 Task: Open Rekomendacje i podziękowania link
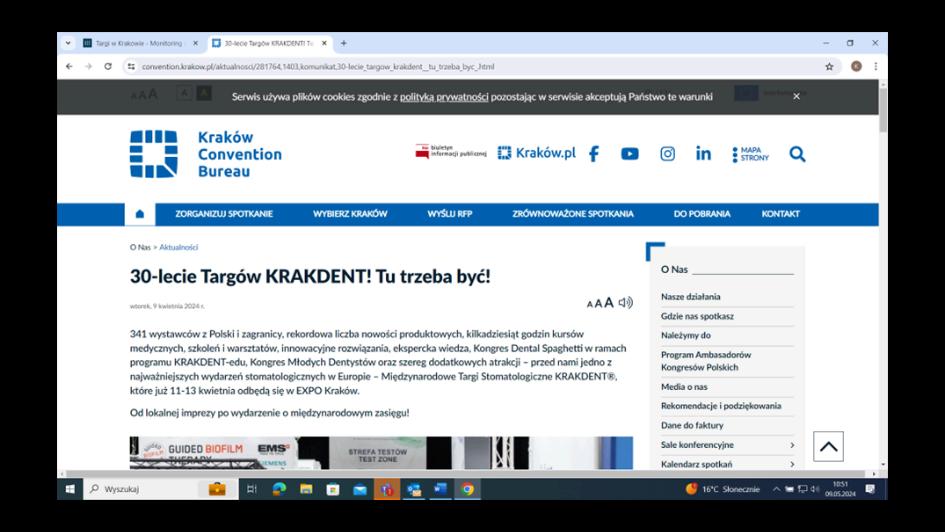click(721, 406)
